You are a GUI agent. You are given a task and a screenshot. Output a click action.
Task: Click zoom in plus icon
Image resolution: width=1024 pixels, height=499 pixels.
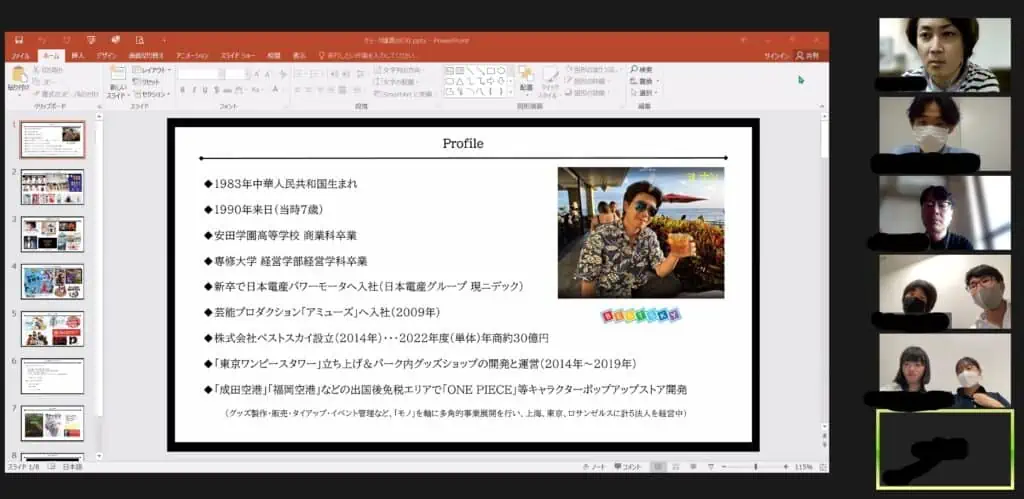point(786,467)
